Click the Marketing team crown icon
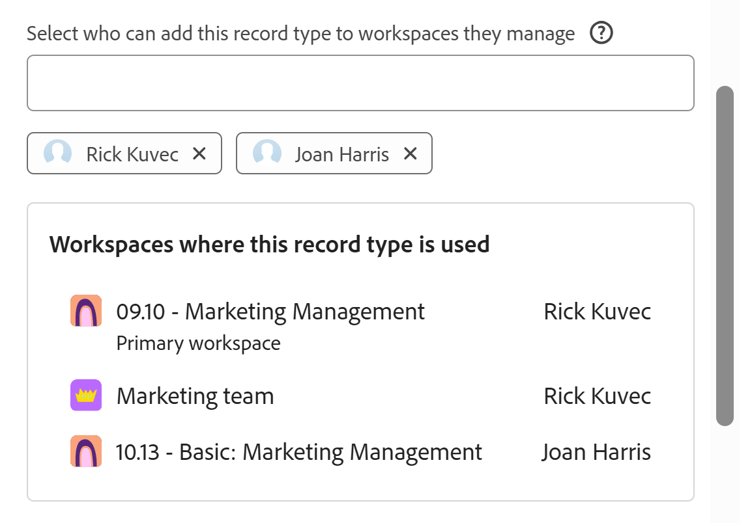 [x=87, y=396]
